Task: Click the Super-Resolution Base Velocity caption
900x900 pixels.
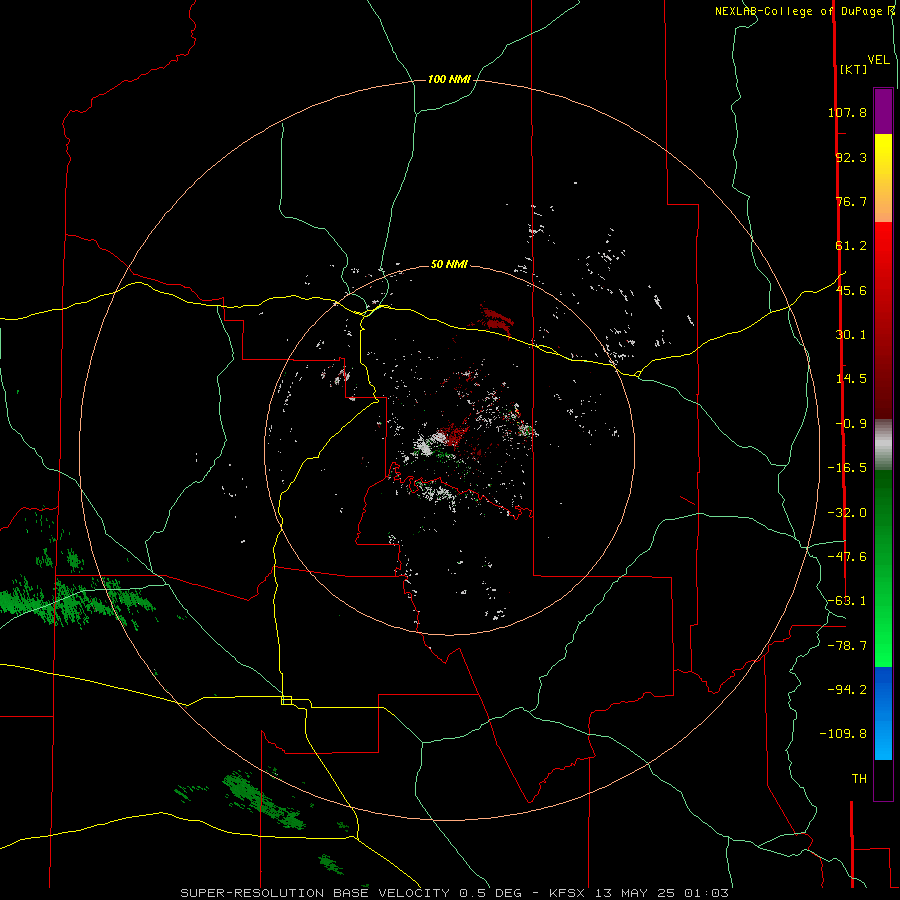Action: tap(454, 893)
